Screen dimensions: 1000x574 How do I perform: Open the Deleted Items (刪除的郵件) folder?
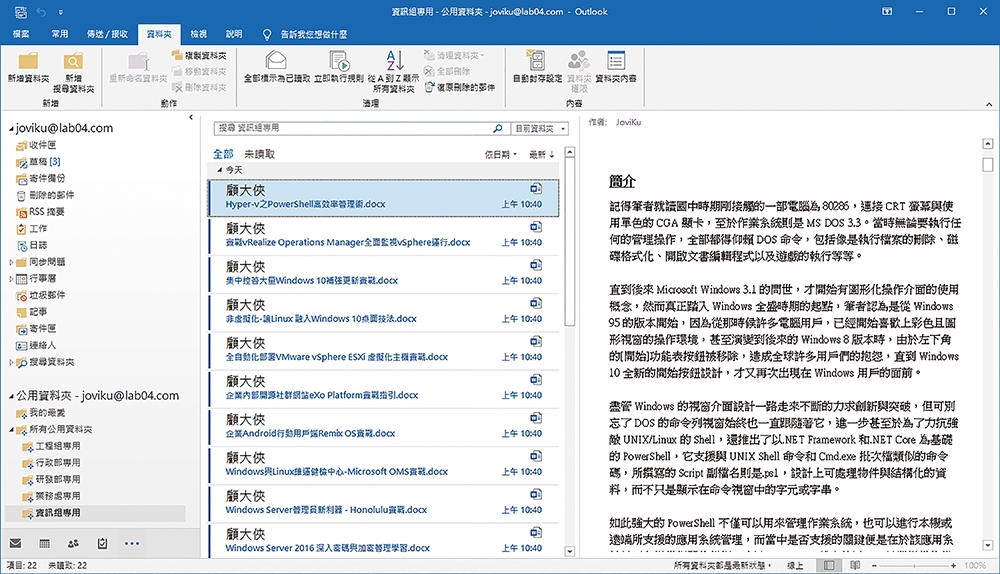click(x=45, y=195)
